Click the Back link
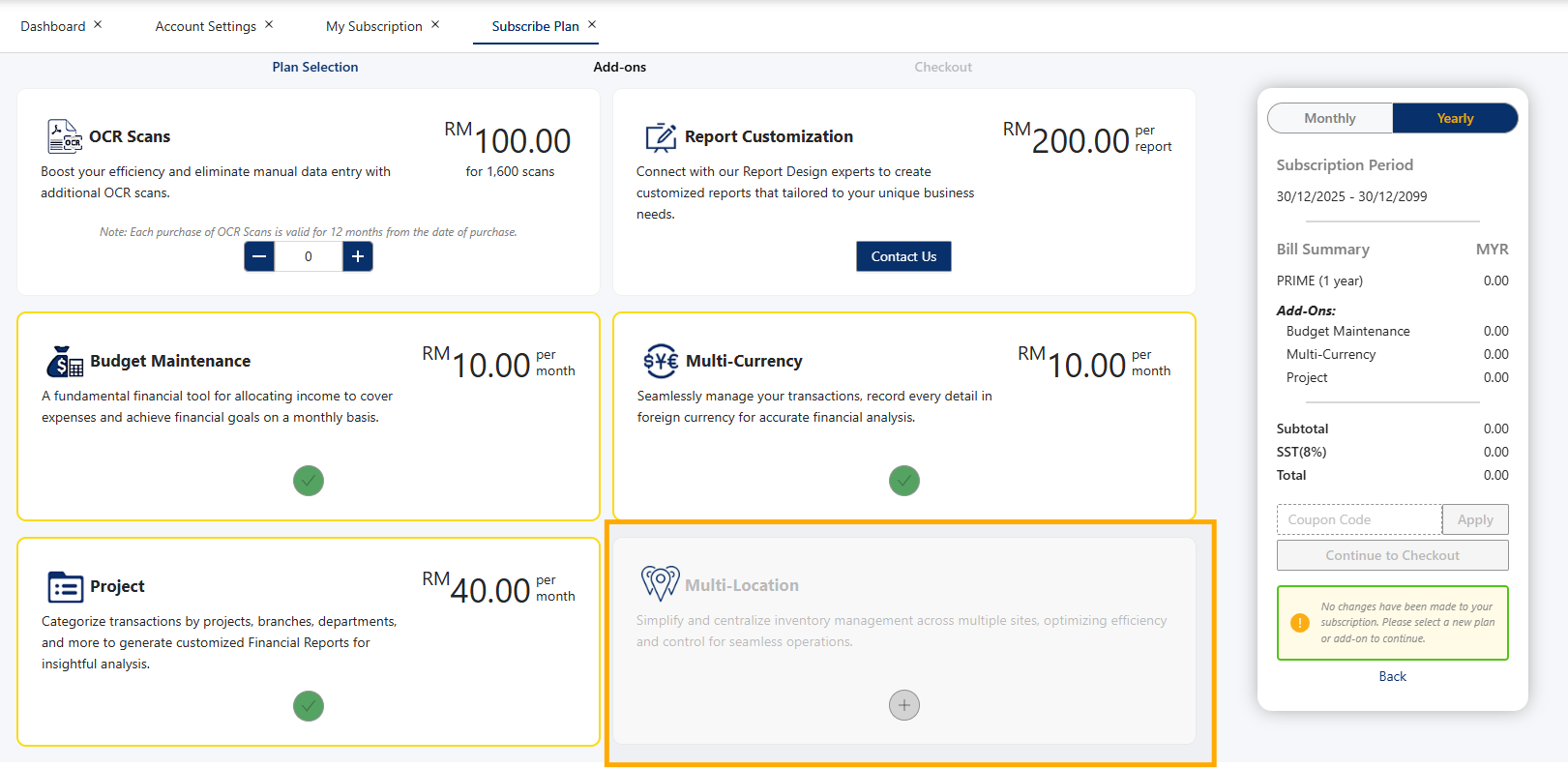Viewport: 1568px width, 768px height. tap(1392, 676)
